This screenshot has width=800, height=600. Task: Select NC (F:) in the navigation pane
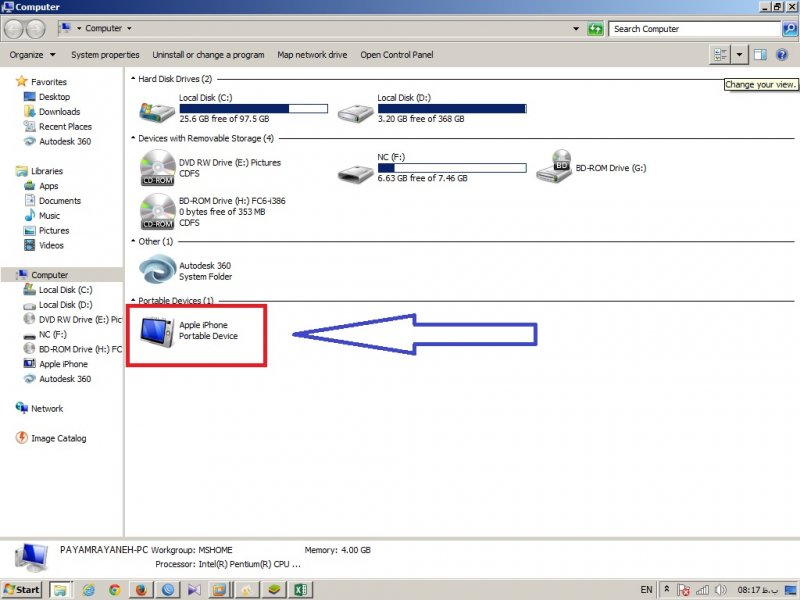[53, 334]
